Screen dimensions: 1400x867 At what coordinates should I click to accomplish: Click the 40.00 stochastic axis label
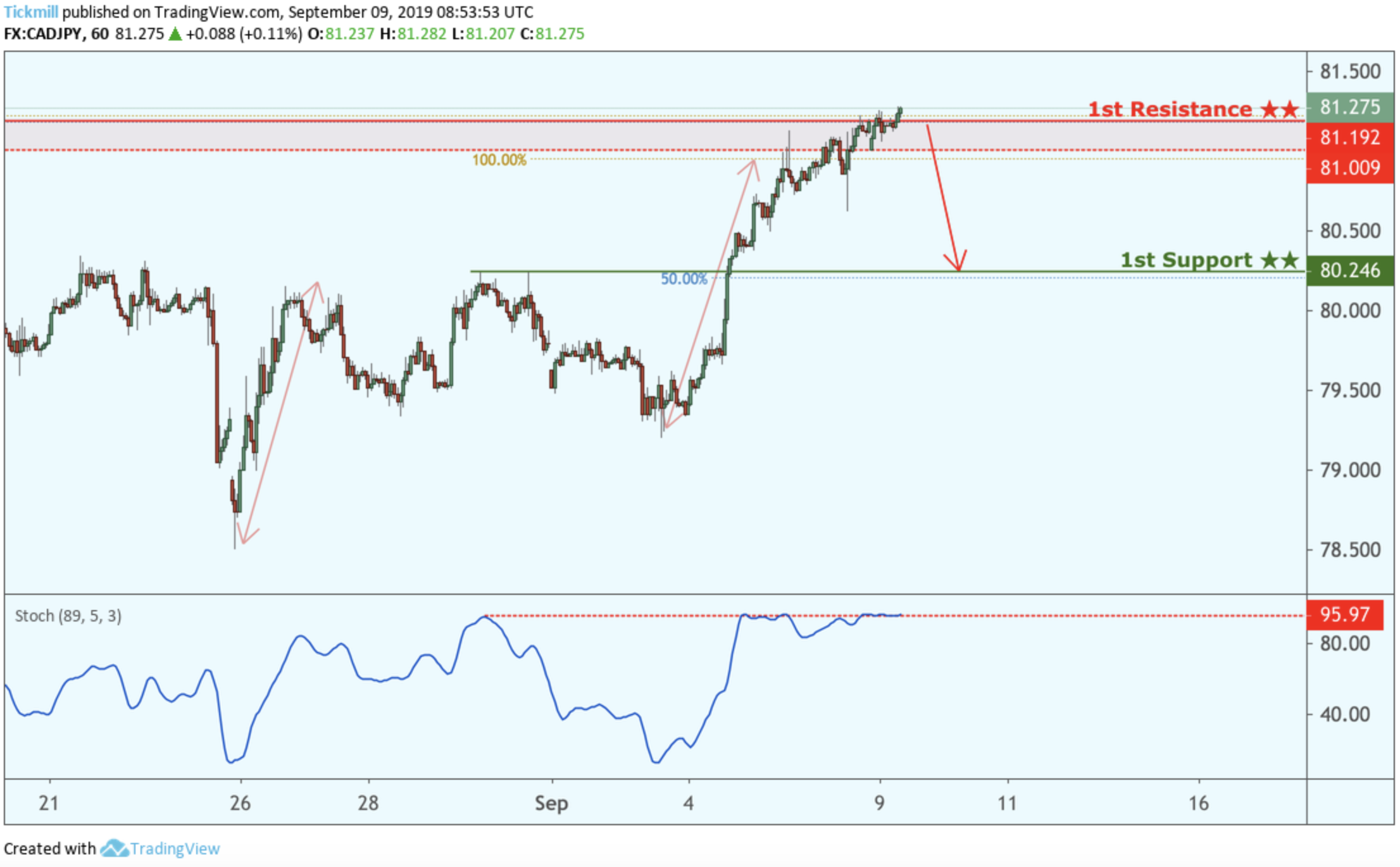pos(1345,714)
